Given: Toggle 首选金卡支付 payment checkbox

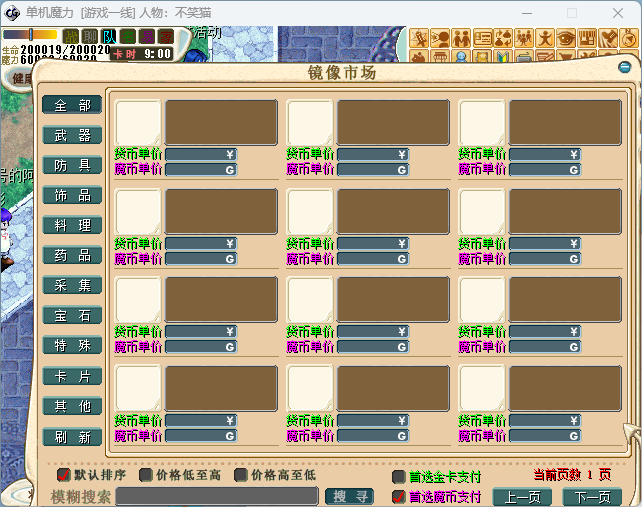Looking at the screenshot, I should (398, 478).
